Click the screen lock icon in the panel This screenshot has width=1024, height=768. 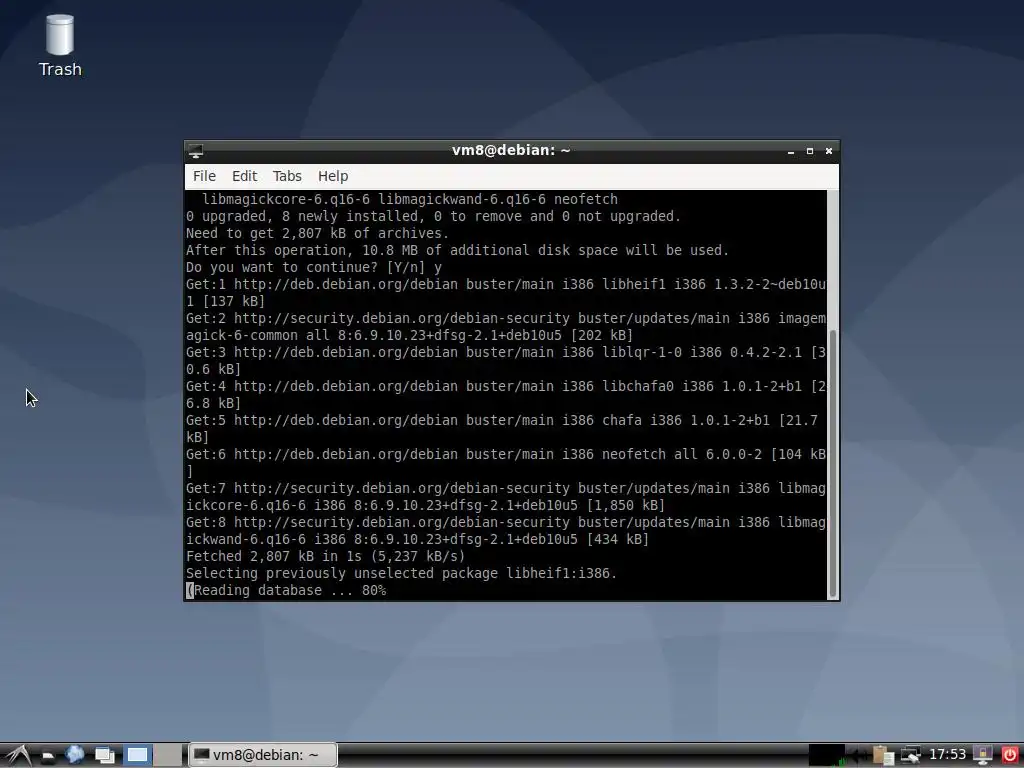(983, 755)
